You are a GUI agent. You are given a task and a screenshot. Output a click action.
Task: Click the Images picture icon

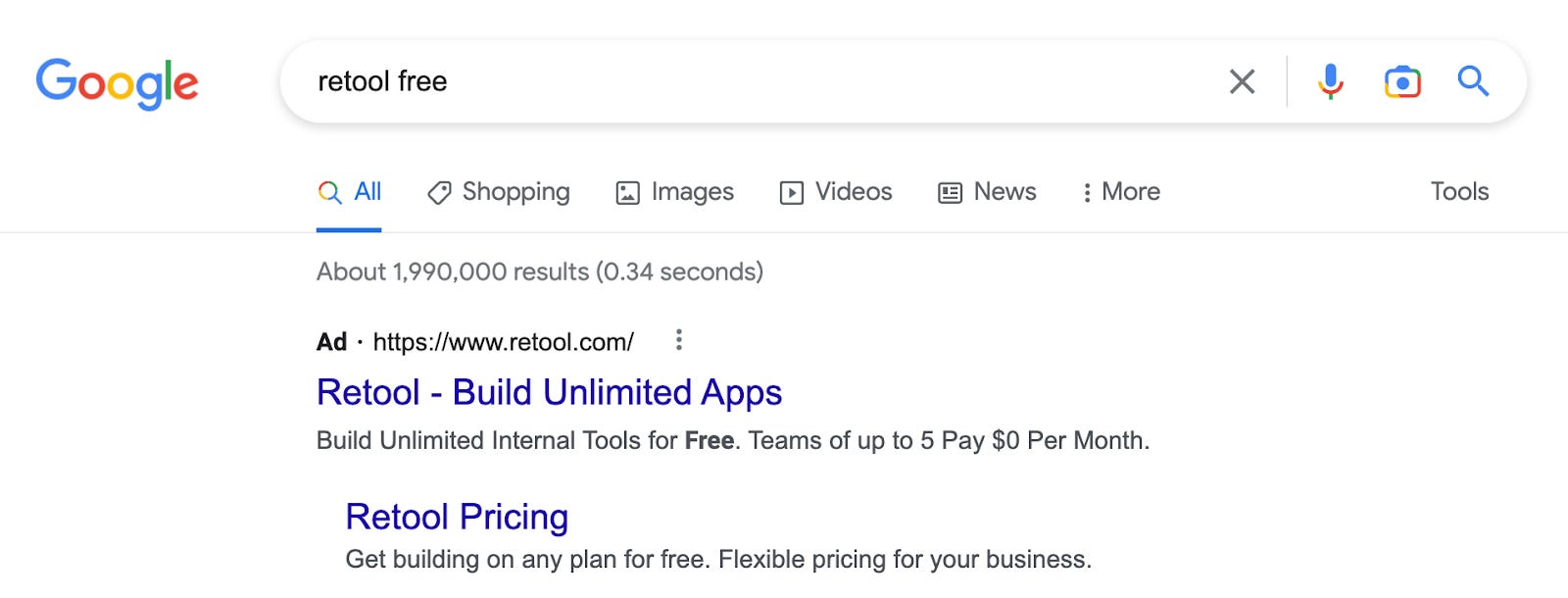click(x=628, y=191)
